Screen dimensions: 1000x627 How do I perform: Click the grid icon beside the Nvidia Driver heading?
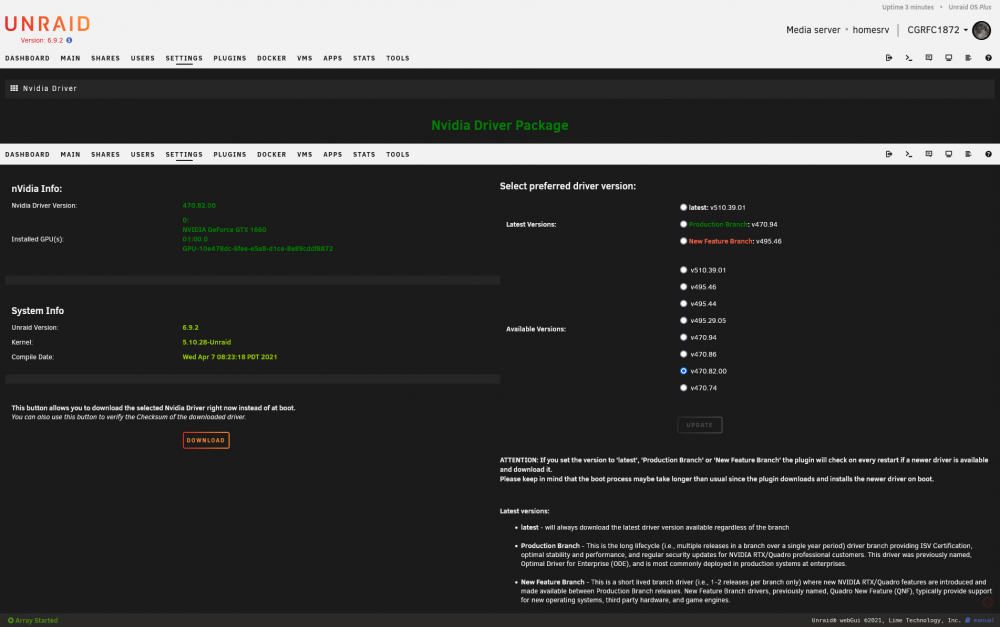click(14, 89)
